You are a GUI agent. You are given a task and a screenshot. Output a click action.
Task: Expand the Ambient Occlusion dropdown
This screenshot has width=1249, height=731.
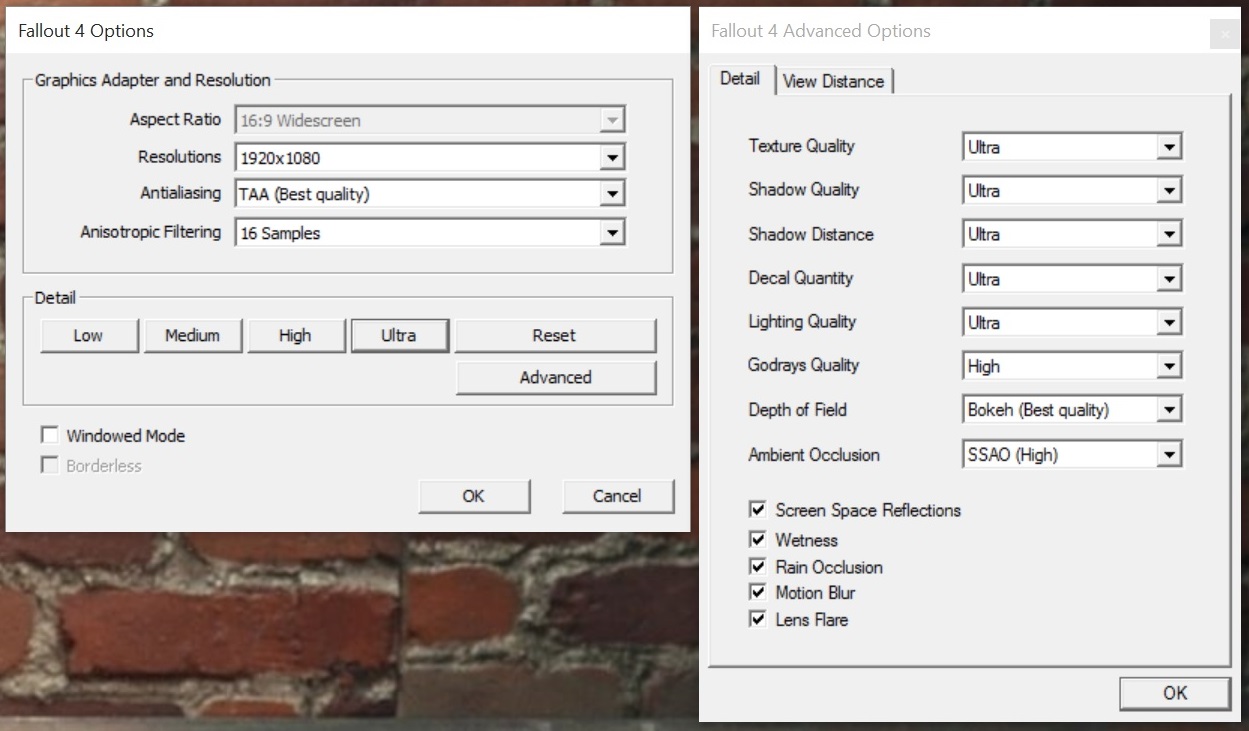click(1072, 455)
